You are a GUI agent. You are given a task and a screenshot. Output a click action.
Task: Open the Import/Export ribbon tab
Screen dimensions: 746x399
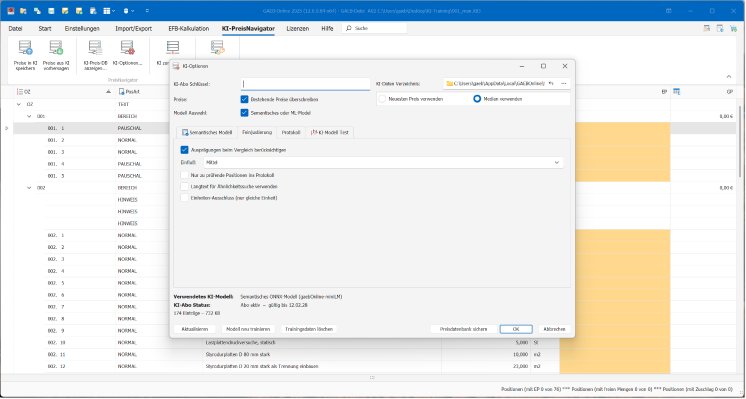(134, 29)
